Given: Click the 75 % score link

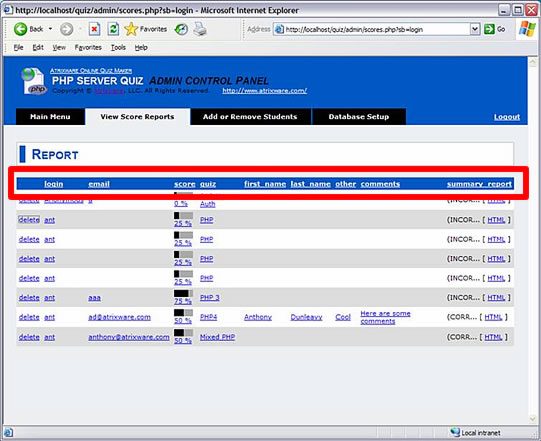Looking at the screenshot, I should pos(183,301).
